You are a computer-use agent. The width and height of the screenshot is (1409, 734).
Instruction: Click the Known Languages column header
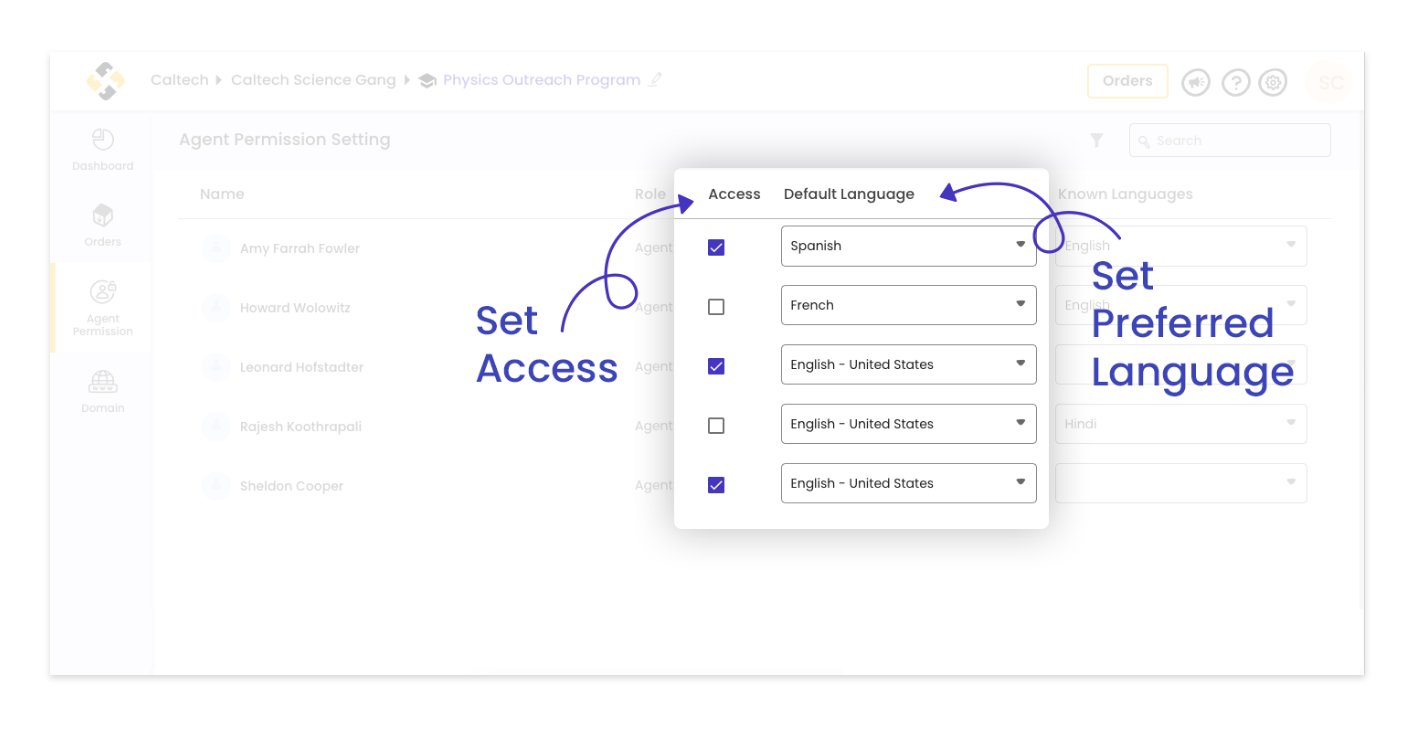click(x=1125, y=194)
